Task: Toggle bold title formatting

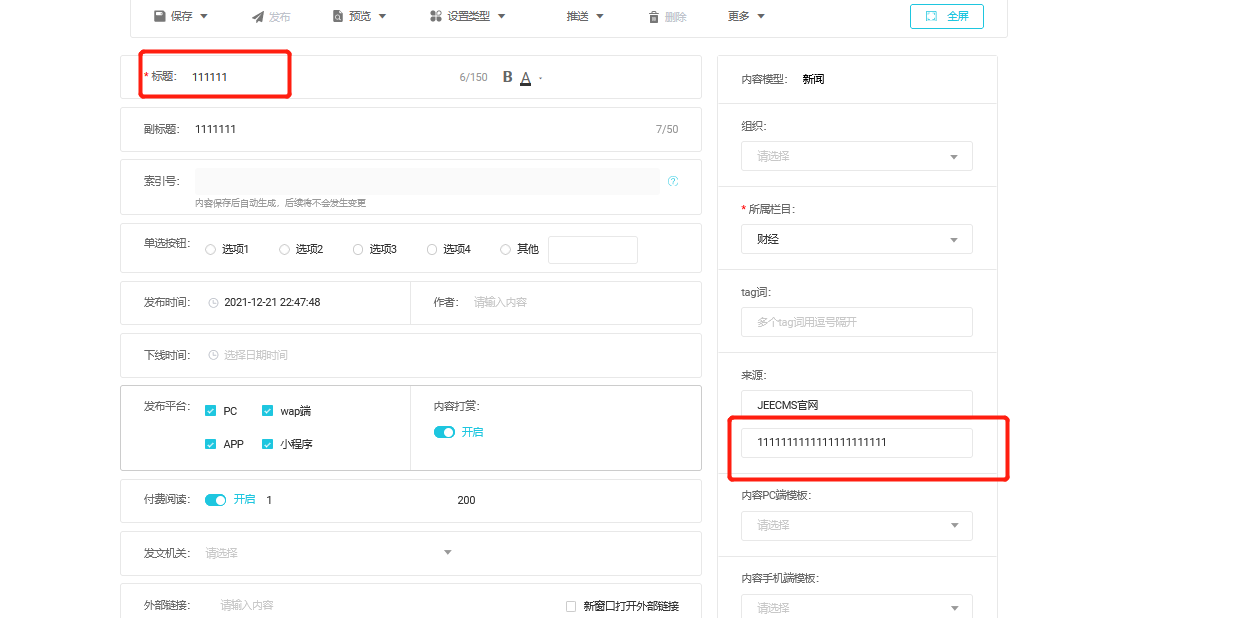Action: coord(507,77)
